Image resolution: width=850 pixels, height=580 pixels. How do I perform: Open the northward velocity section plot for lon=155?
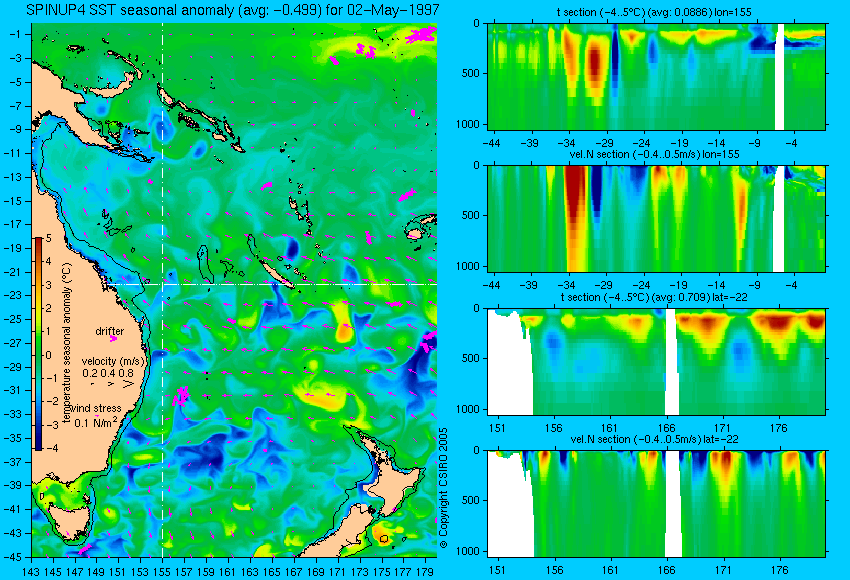pos(656,218)
